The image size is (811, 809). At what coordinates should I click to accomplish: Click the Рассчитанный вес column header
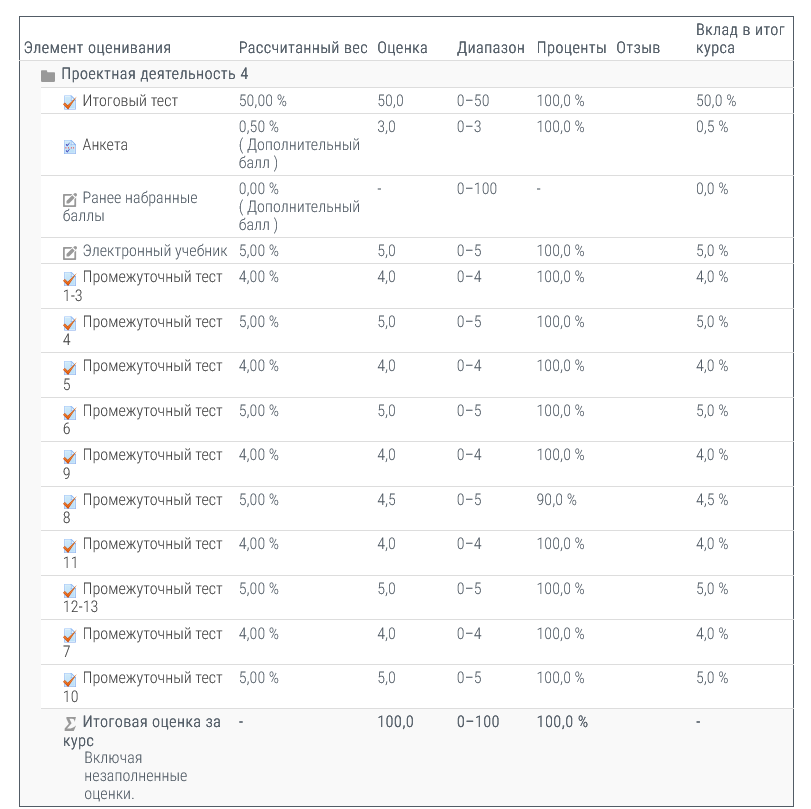tap(302, 48)
